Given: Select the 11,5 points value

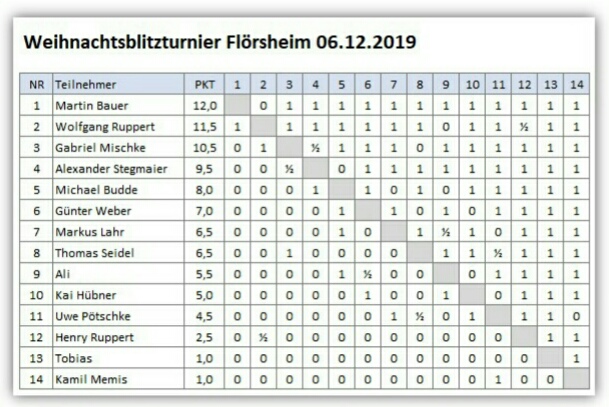Looking at the screenshot, I should (204, 127).
